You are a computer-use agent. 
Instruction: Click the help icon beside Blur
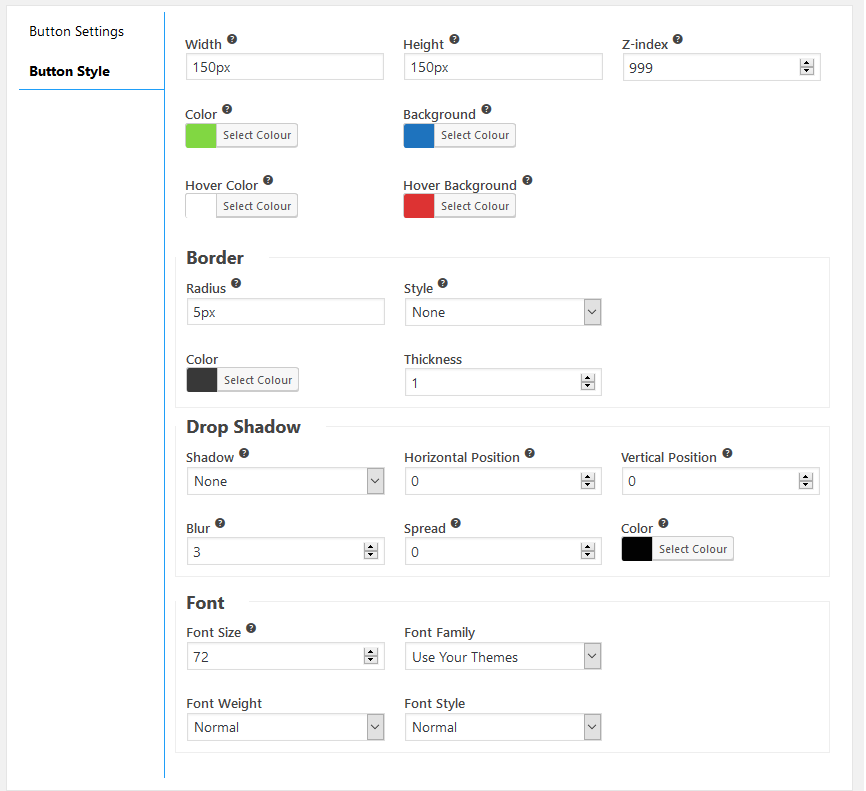[x=220, y=523]
